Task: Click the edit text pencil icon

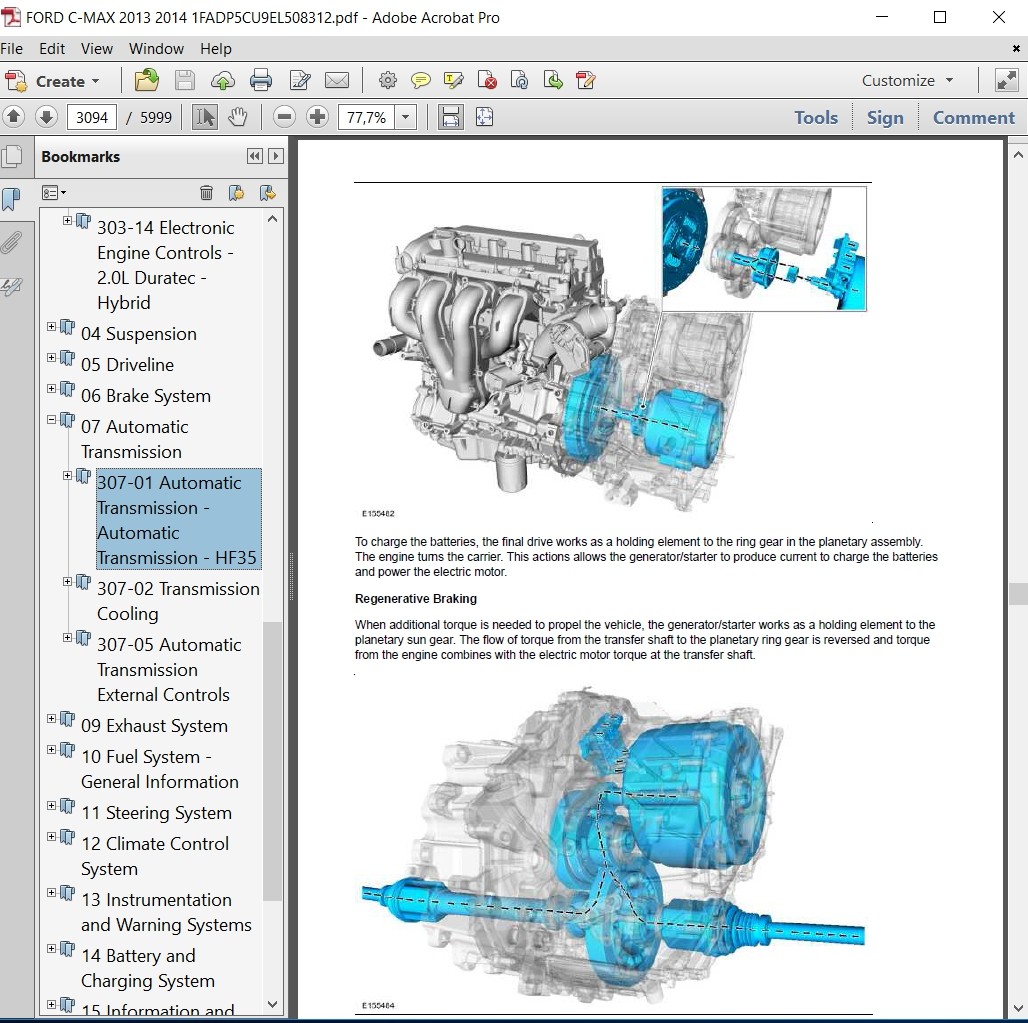Action: [300, 81]
